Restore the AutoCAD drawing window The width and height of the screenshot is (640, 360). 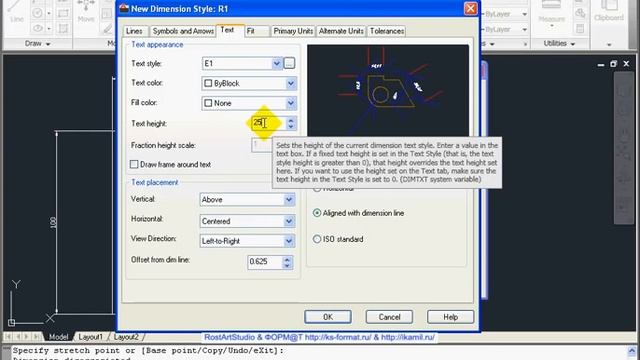pos(613,64)
